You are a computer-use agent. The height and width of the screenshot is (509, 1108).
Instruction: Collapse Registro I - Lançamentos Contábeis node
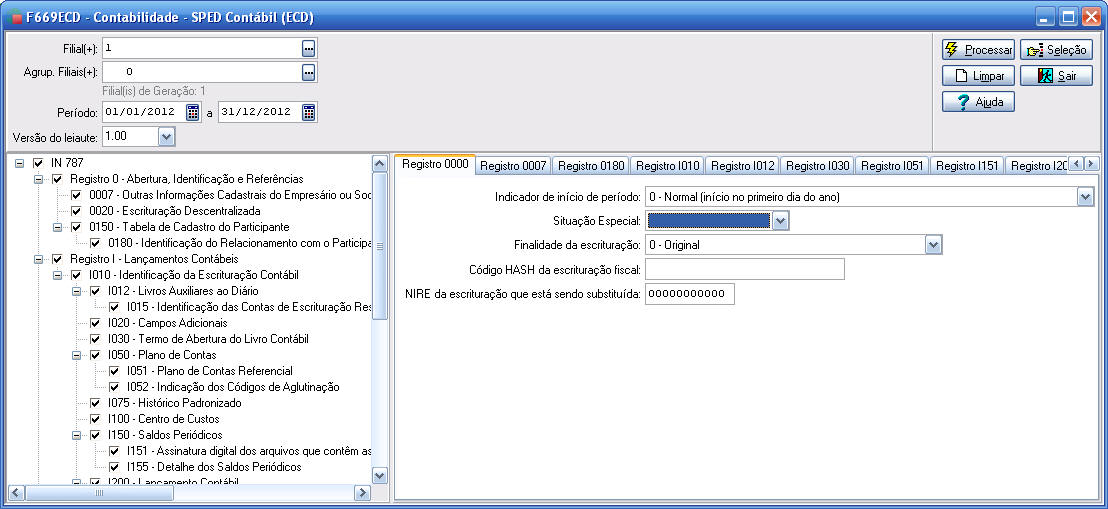coord(38,259)
